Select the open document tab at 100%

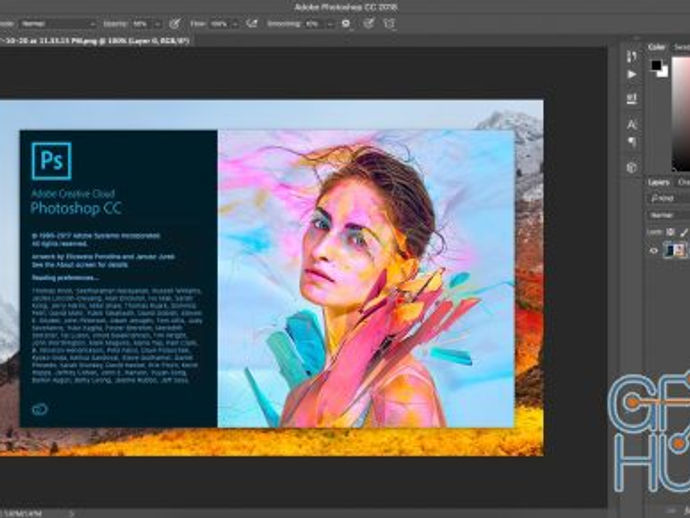pos(94,40)
